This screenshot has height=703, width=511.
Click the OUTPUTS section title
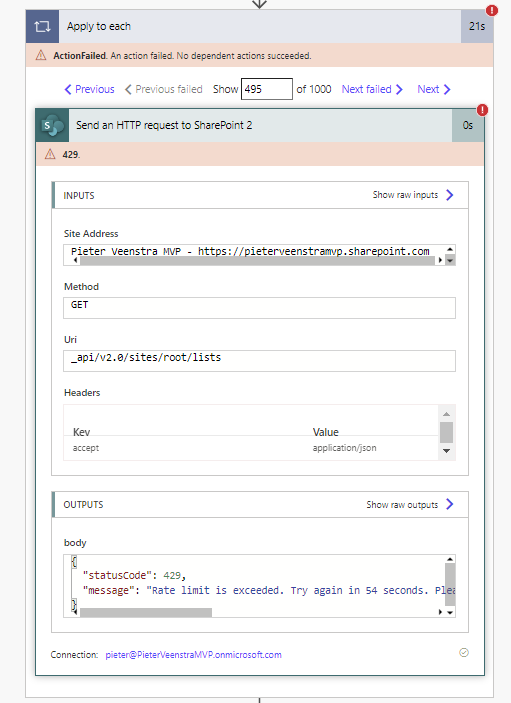(x=83, y=505)
